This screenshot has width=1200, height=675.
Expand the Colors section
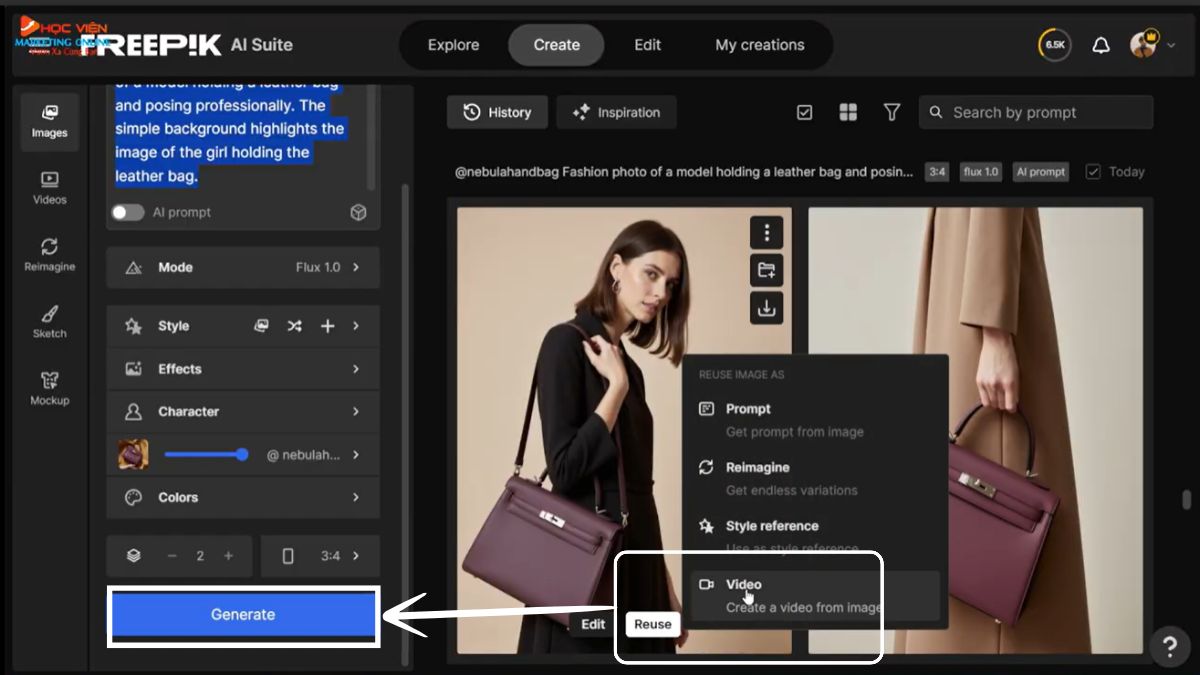243,497
